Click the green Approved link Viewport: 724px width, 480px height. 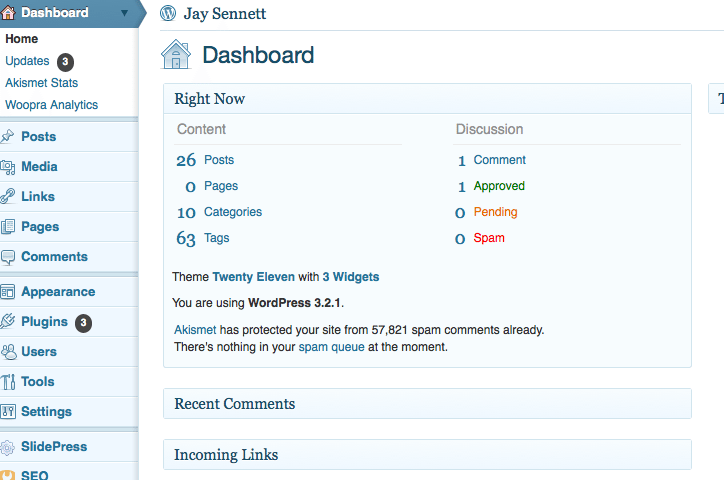pyautogui.click(x=499, y=186)
